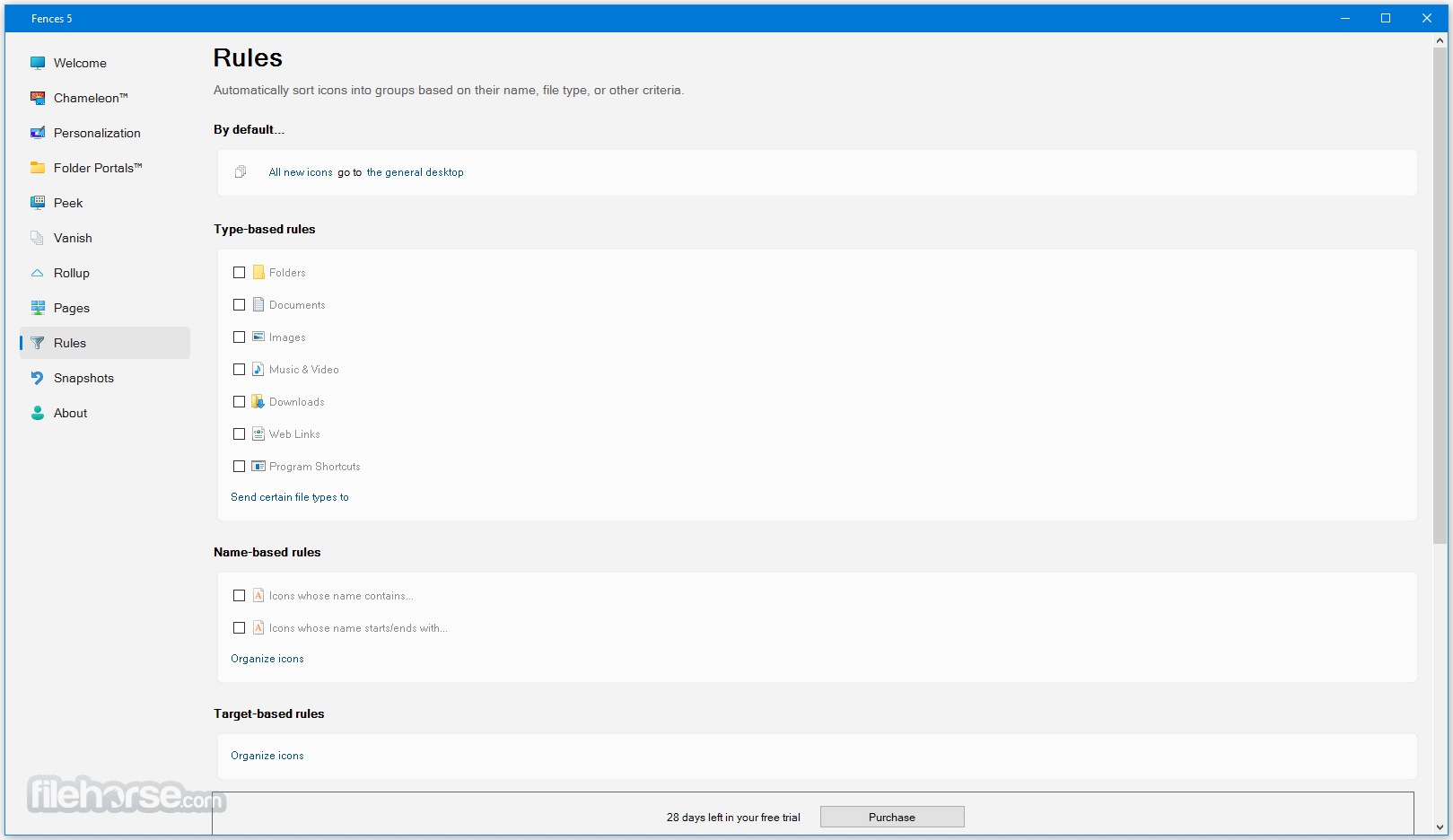The image size is (1453, 840).
Task: Click the Purchase button
Action: tap(892, 817)
